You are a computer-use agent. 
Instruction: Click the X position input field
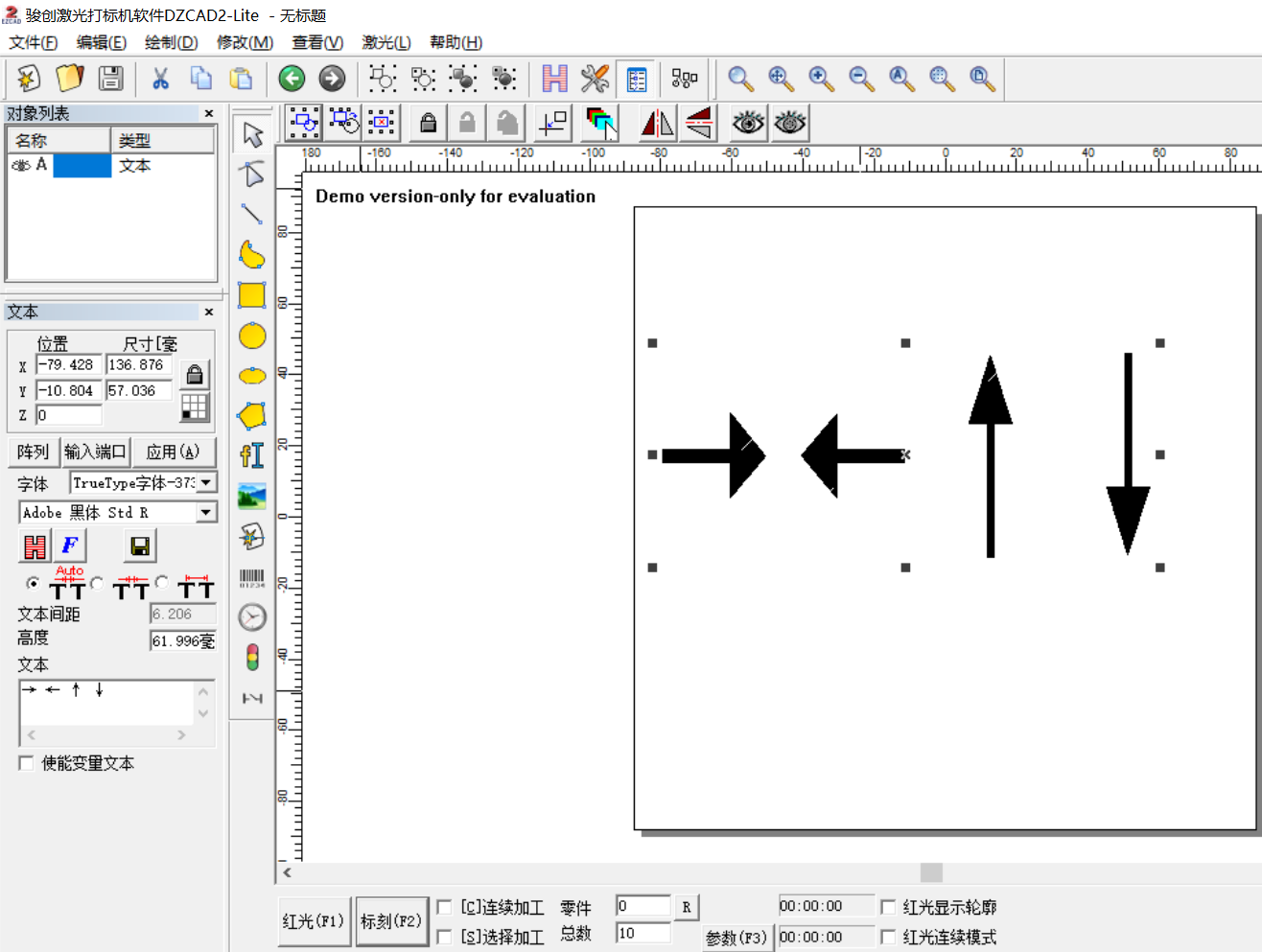point(68,365)
